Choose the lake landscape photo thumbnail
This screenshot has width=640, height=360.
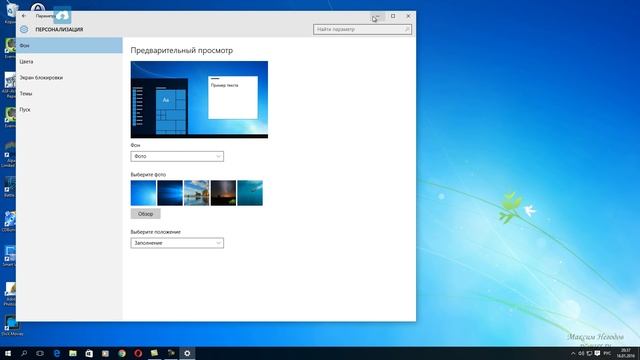(x=196, y=193)
